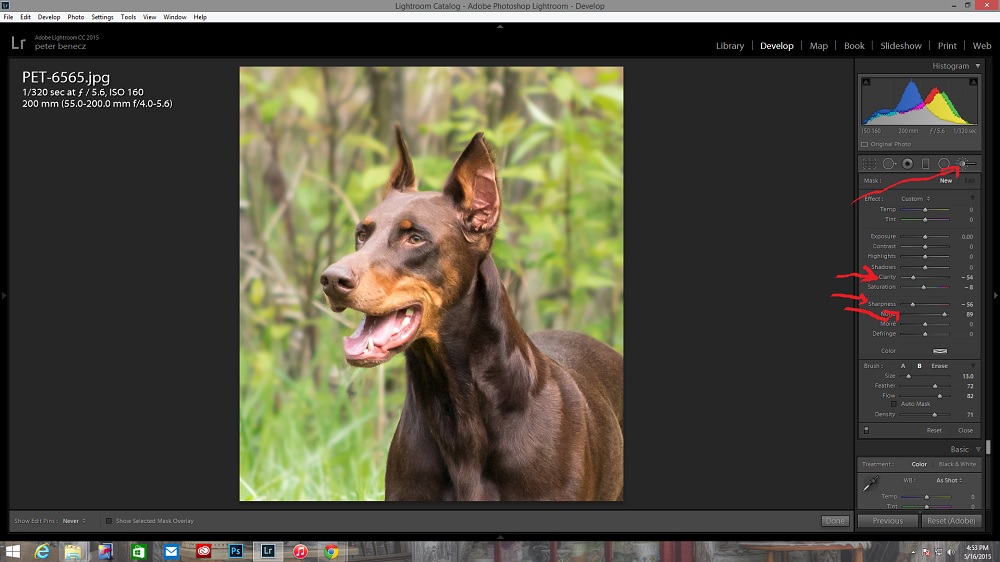Select the Adjustment Brush tool
1000x562 pixels.
click(x=966, y=163)
